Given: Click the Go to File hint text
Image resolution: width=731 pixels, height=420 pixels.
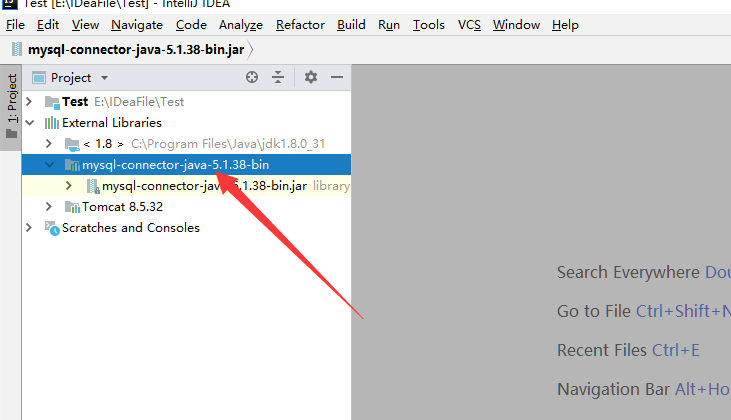Looking at the screenshot, I should coord(594,311).
